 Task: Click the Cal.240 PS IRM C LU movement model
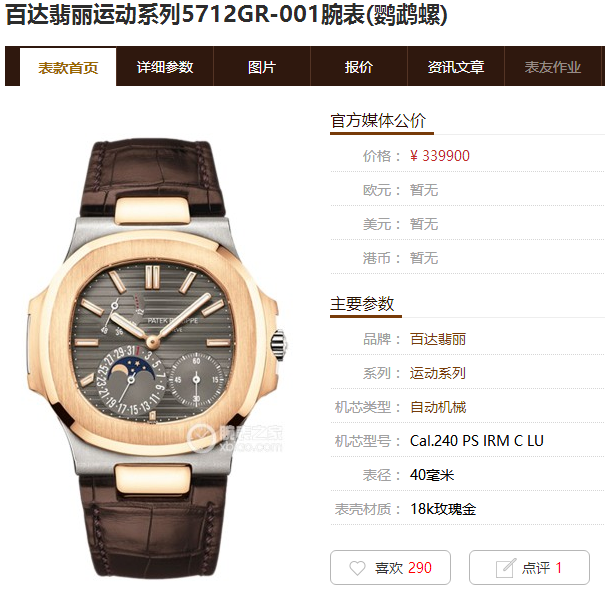477,441
